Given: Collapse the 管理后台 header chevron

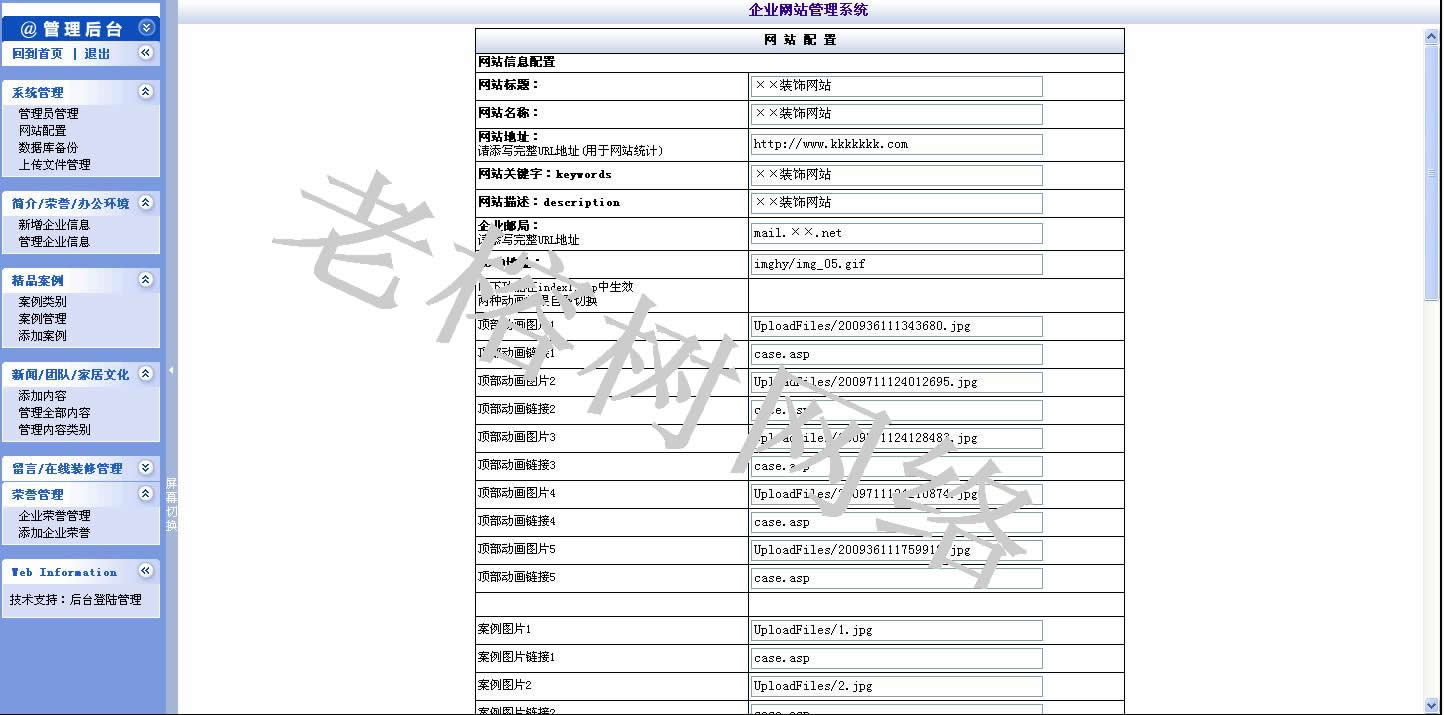Looking at the screenshot, I should point(147,28).
